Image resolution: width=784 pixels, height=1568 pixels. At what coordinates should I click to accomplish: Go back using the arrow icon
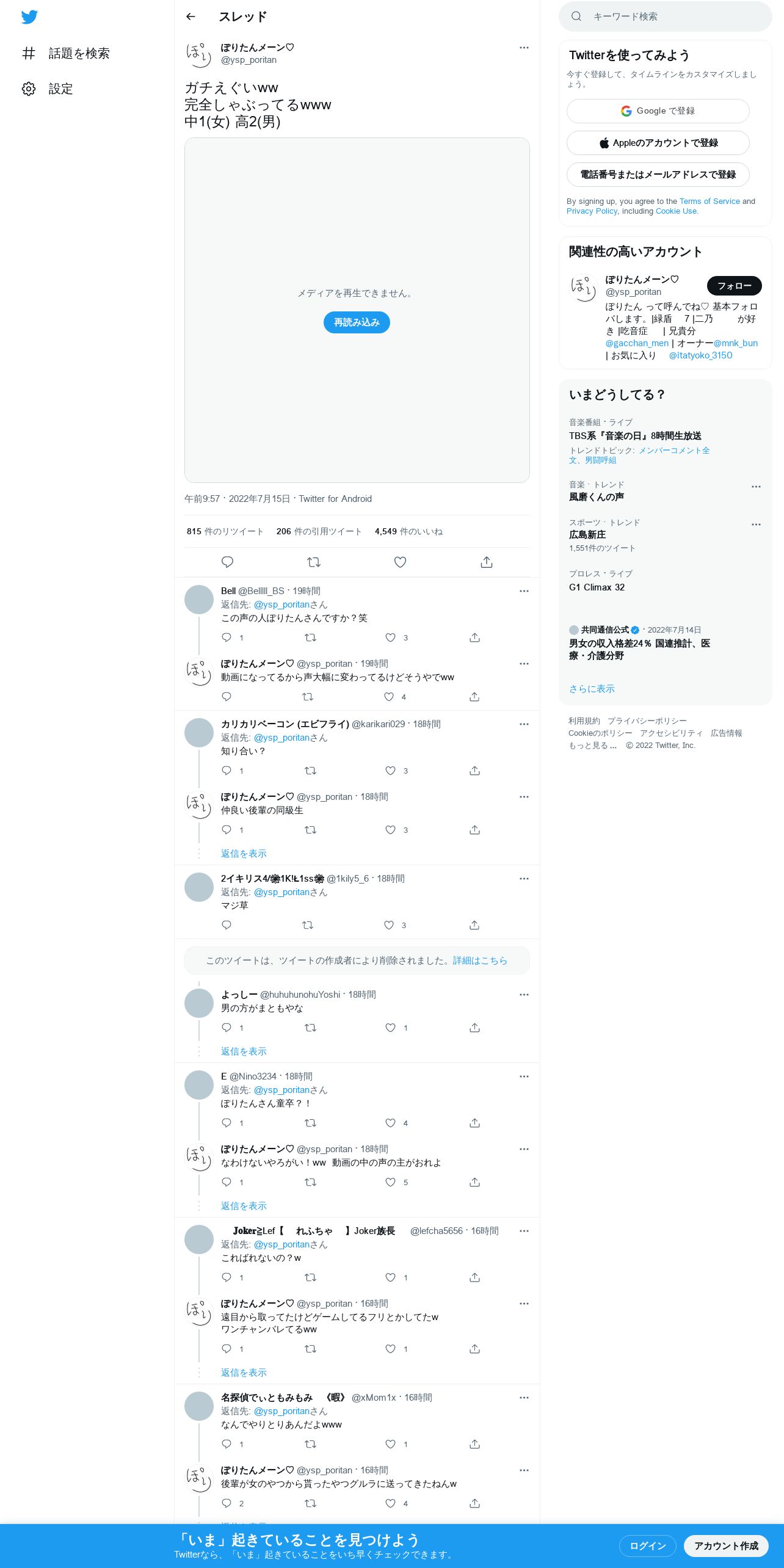tap(191, 16)
